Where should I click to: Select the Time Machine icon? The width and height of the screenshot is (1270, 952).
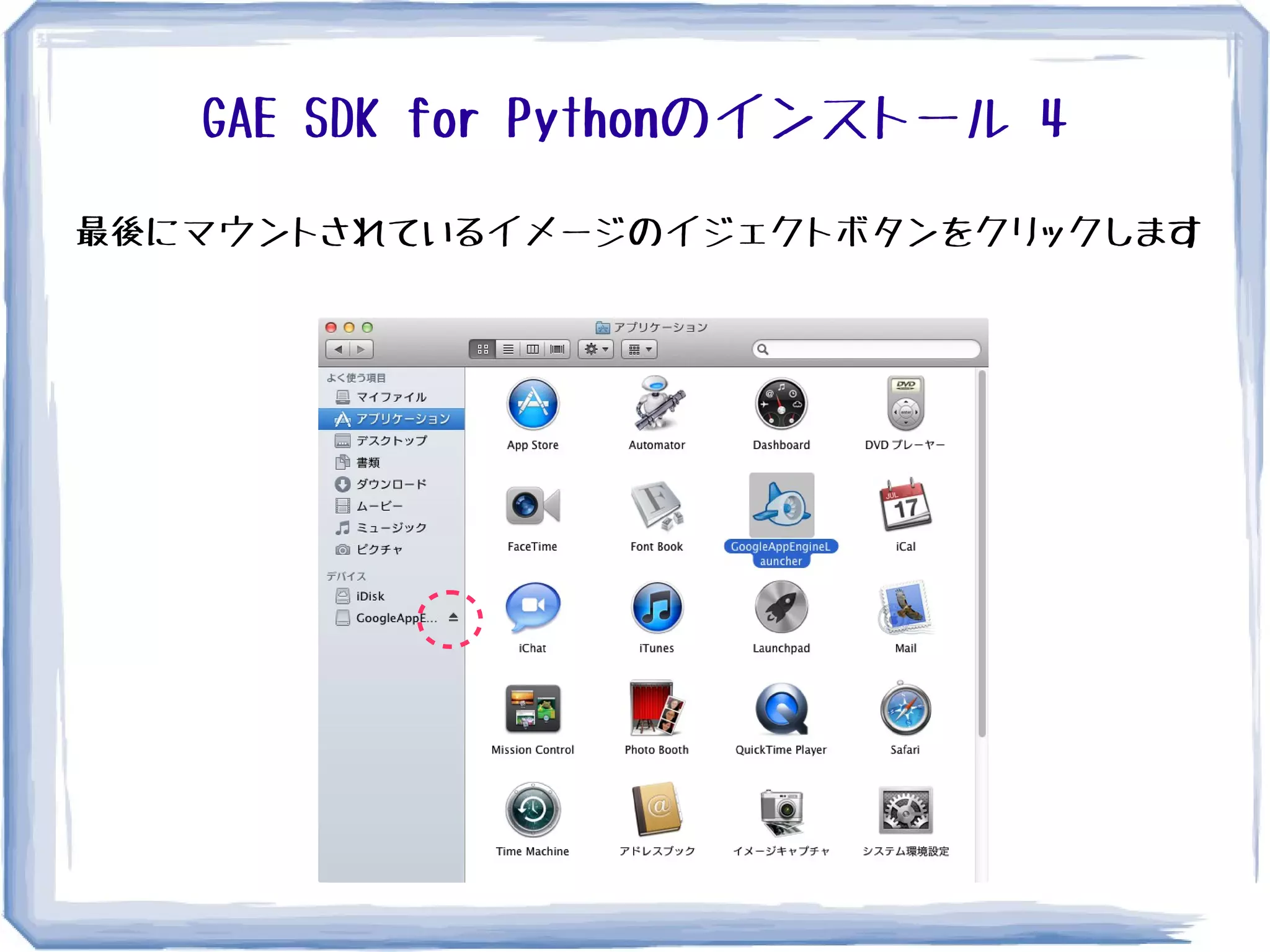tap(533, 810)
